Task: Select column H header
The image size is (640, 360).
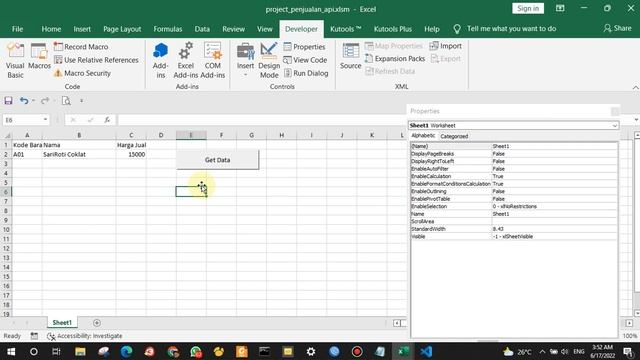Action: point(281,135)
